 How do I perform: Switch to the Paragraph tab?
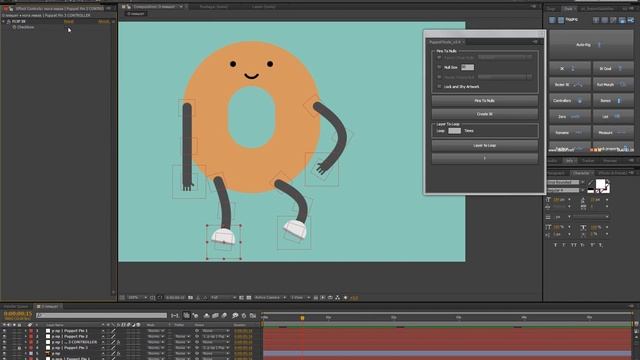point(556,173)
